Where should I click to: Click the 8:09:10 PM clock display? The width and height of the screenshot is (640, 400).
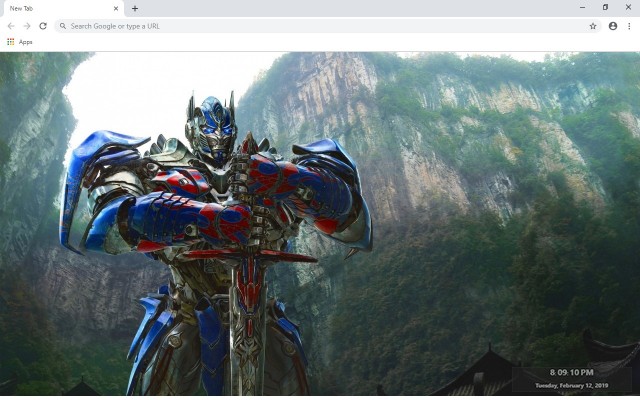click(571, 372)
